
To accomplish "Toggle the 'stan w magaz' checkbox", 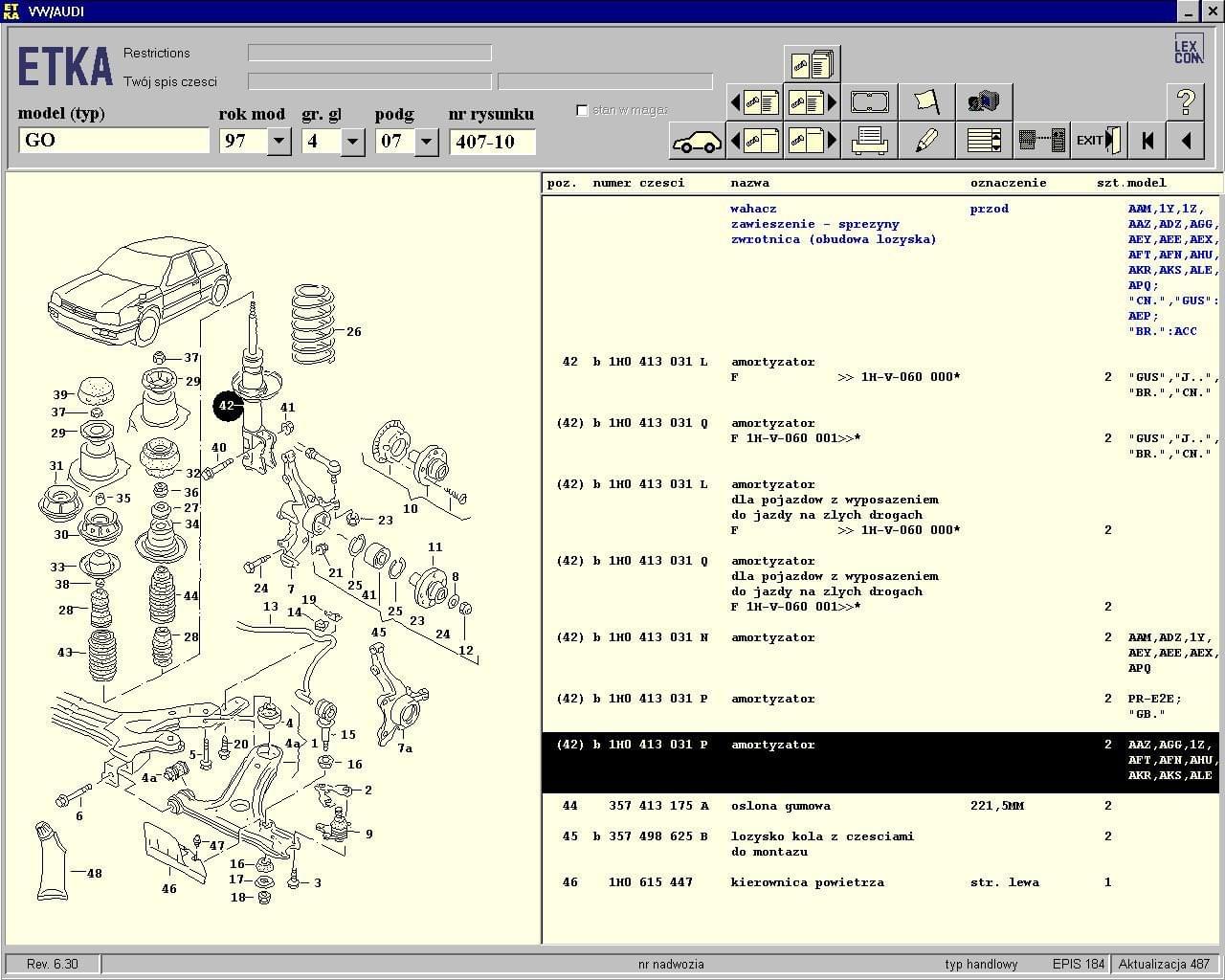I will [x=582, y=110].
